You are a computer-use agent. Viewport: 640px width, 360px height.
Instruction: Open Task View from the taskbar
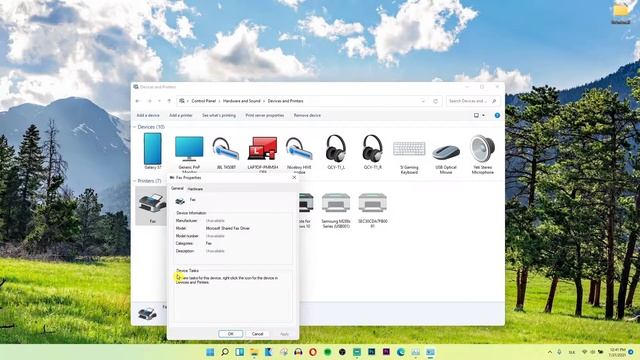(240, 352)
